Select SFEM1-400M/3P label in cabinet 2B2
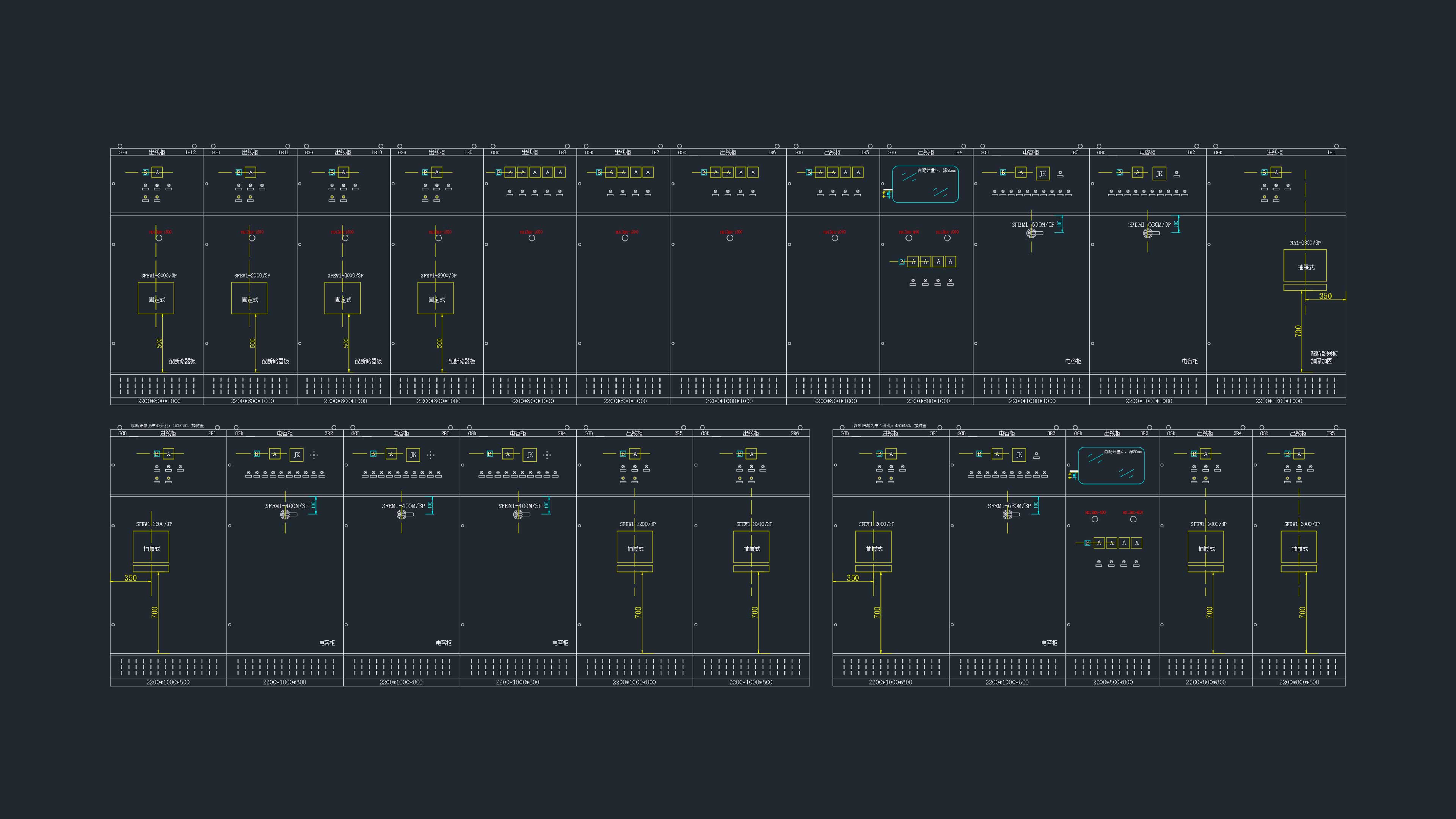 [287, 506]
